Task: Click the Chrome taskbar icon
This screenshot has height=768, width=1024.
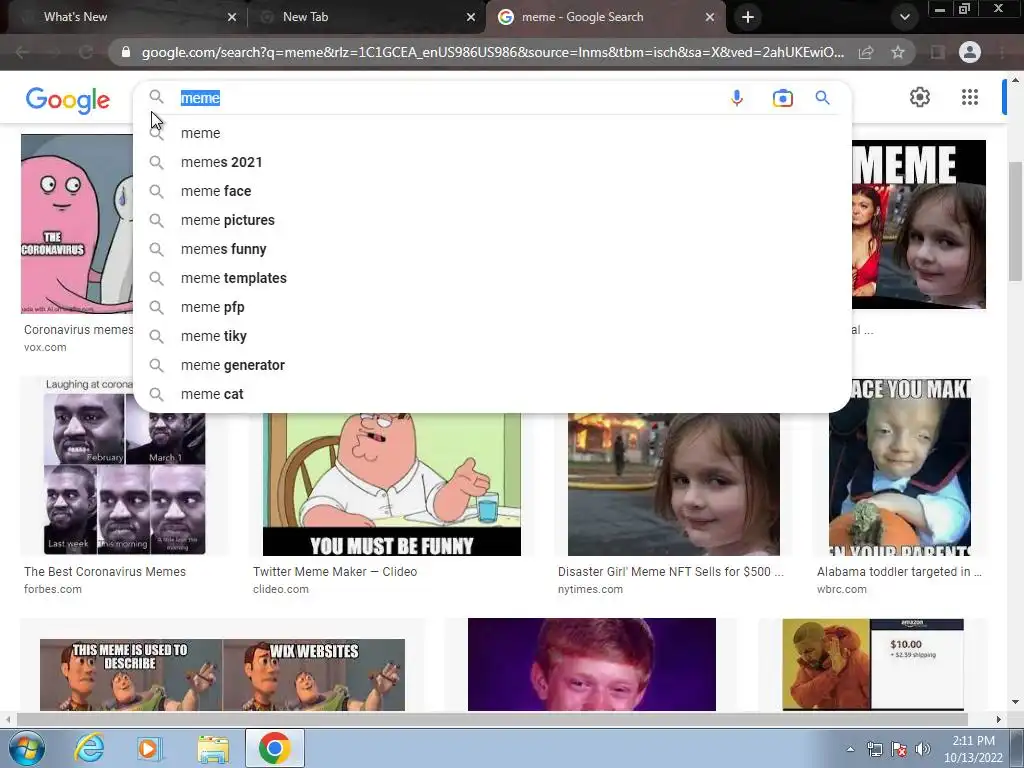Action: click(274, 748)
